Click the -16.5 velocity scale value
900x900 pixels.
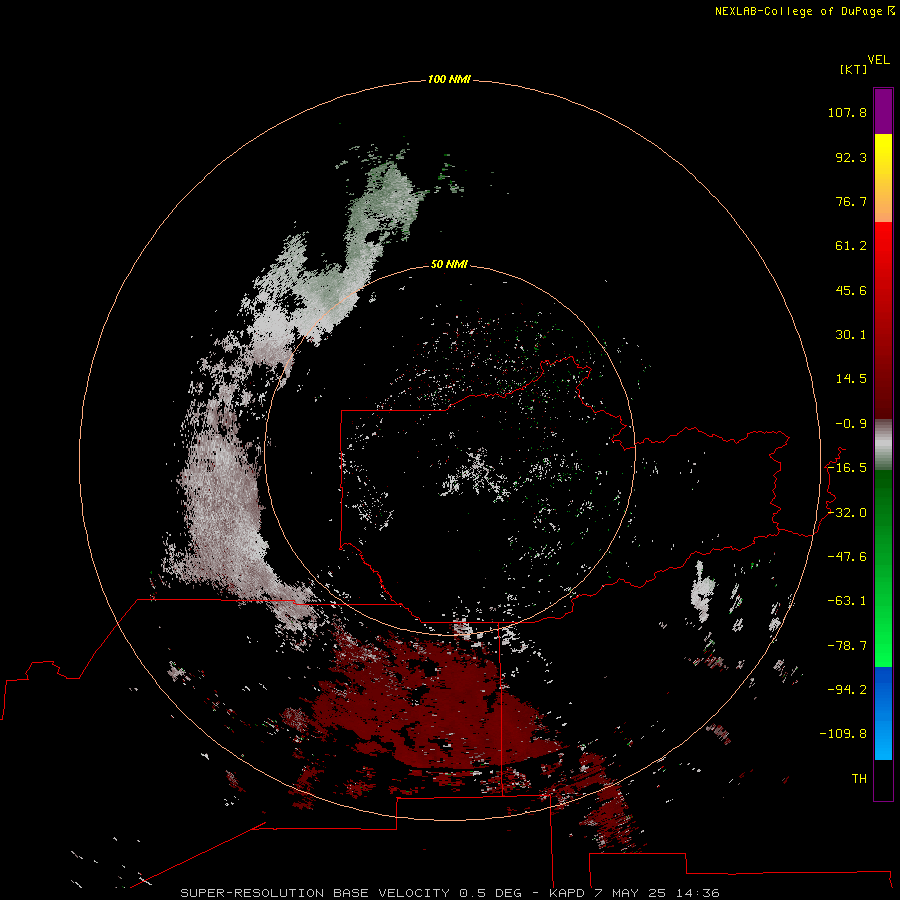click(x=847, y=468)
